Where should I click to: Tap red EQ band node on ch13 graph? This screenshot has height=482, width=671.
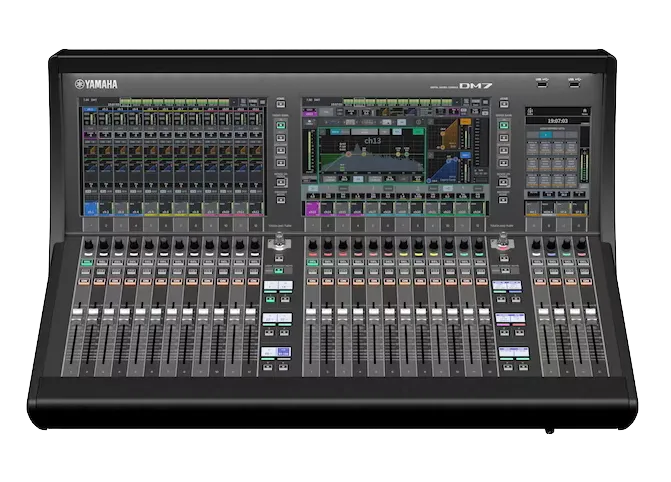pos(349,154)
